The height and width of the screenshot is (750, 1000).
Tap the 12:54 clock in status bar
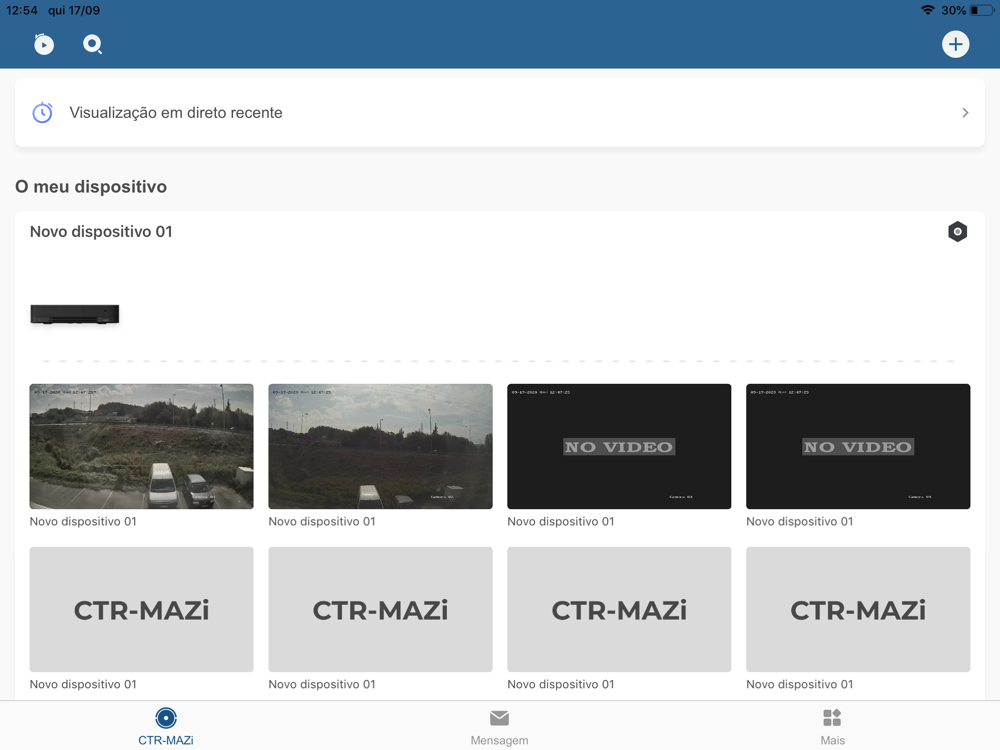click(22, 10)
